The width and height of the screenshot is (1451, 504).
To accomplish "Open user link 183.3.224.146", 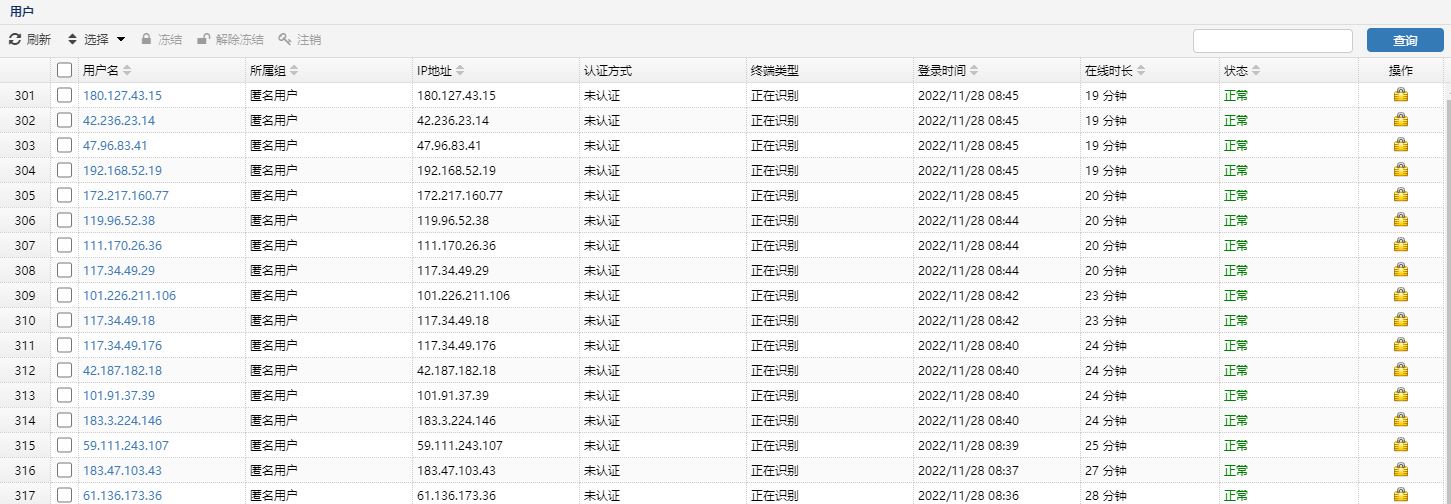I will [122, 421].
